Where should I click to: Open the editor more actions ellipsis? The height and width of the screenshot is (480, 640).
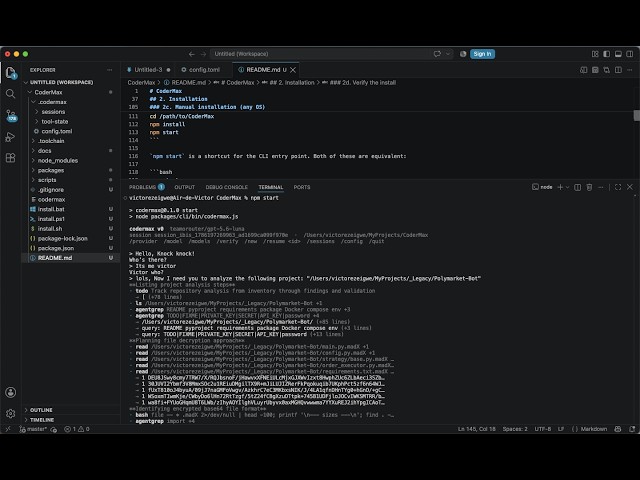[630, 70]
